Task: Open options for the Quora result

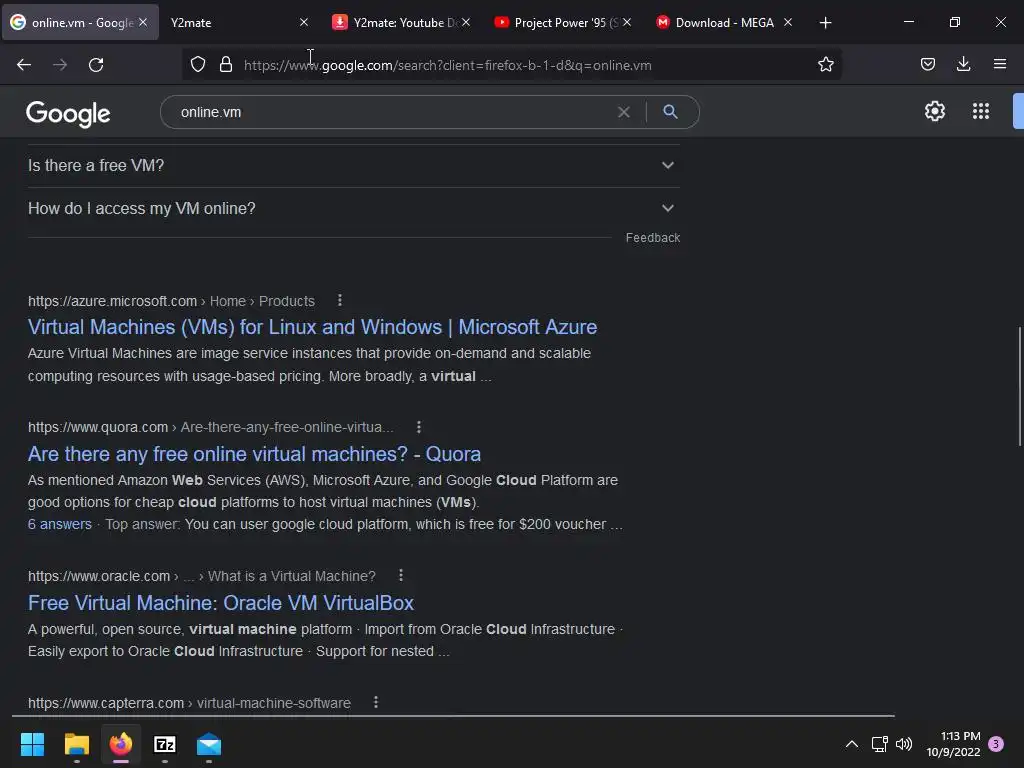Action: 419,427
